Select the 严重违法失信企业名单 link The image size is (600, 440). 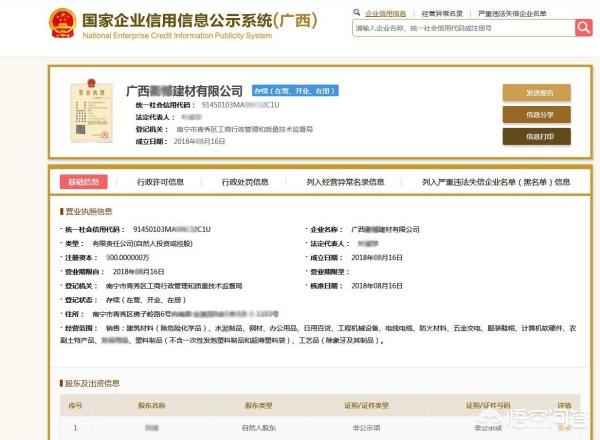coord(512,13)
